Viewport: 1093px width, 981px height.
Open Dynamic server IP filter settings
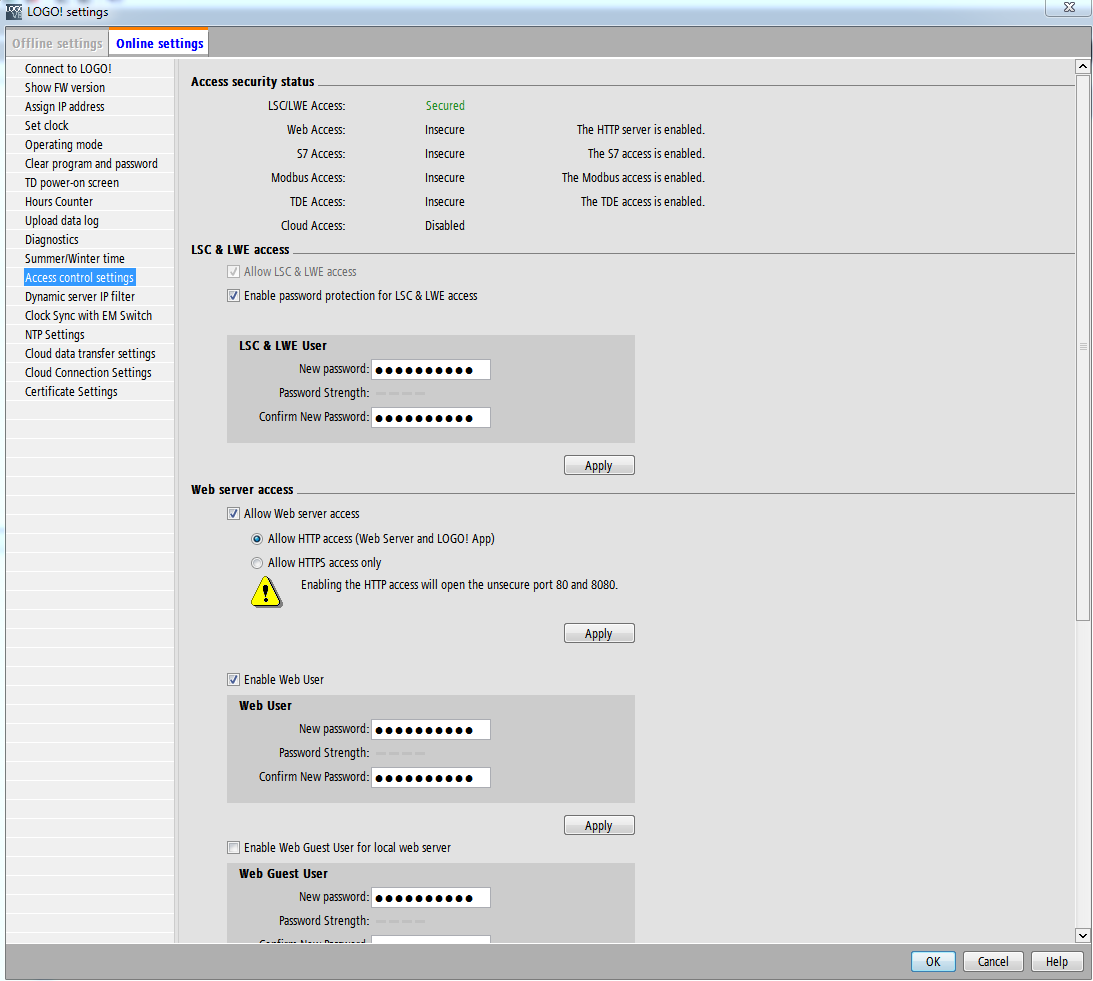click(x=80, y=297)
